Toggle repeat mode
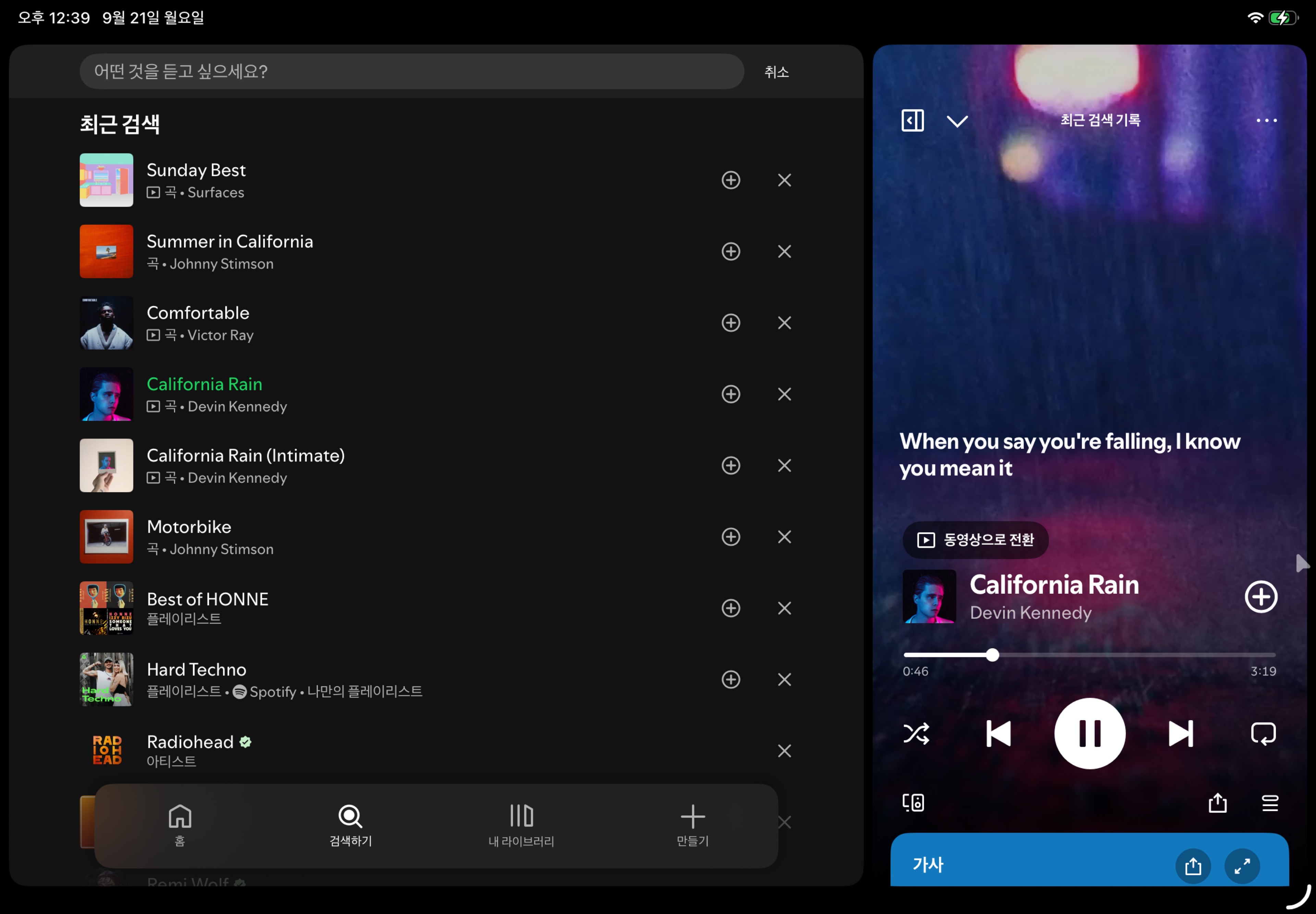 coord(1263,733)
